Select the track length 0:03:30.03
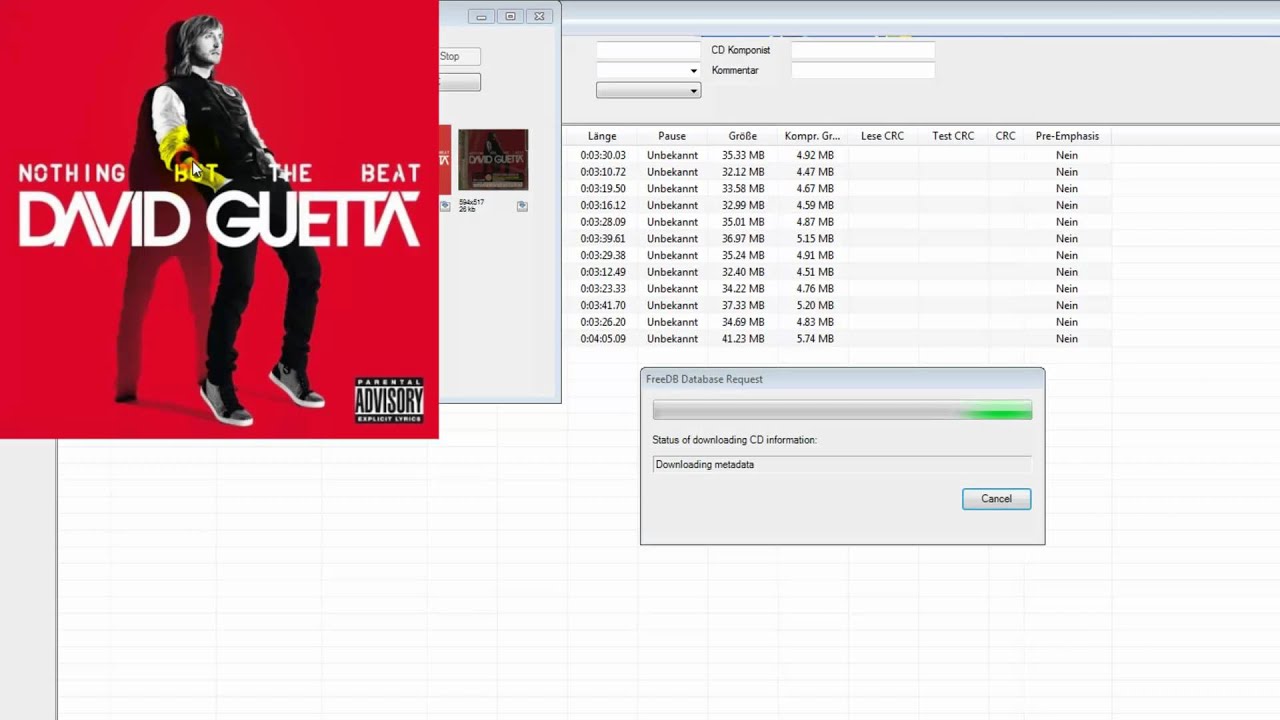1280x720 pixels. (x=603, y=155)
